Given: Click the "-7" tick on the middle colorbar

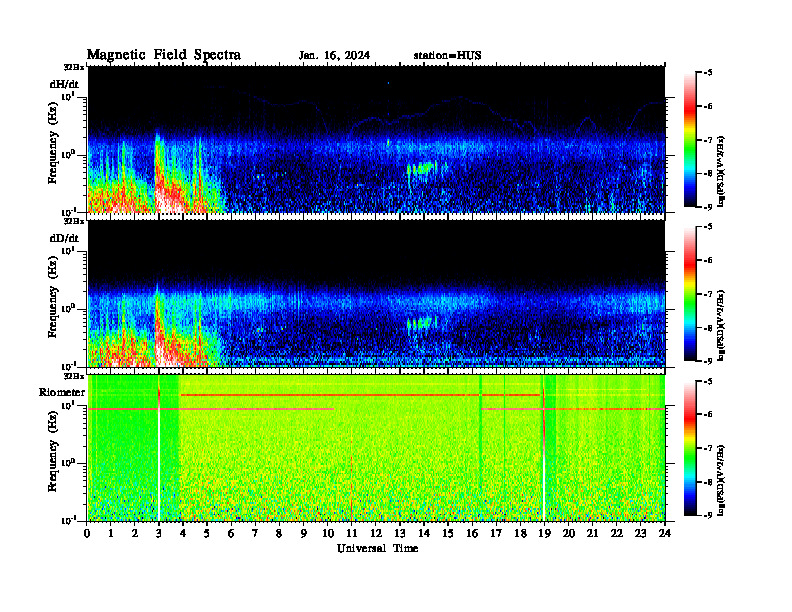Looking at the screenshot, I should click(x=708, y=294).
